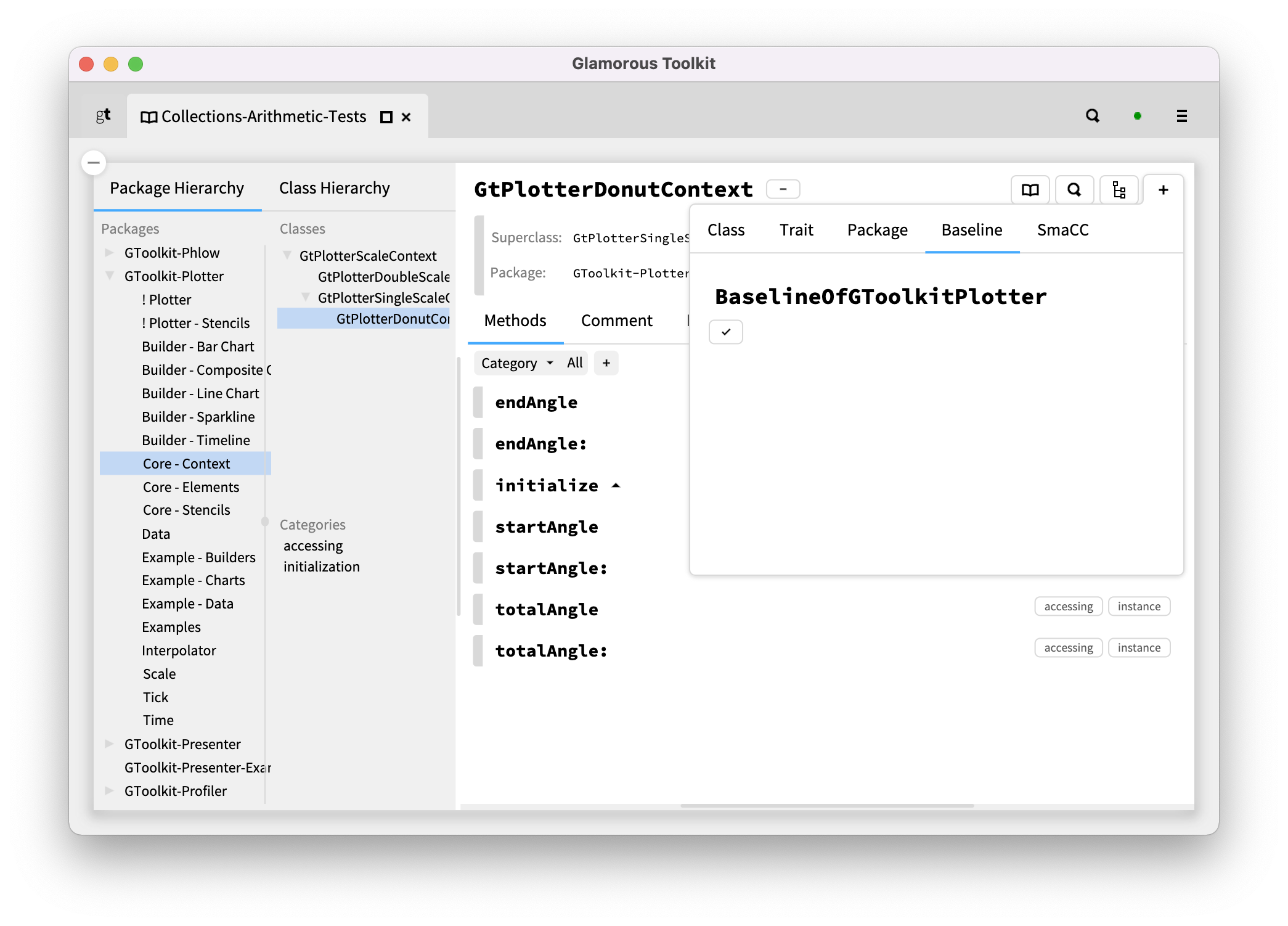
Task: Select the Core - Context package entry
Action: click(x=187, y=463)
